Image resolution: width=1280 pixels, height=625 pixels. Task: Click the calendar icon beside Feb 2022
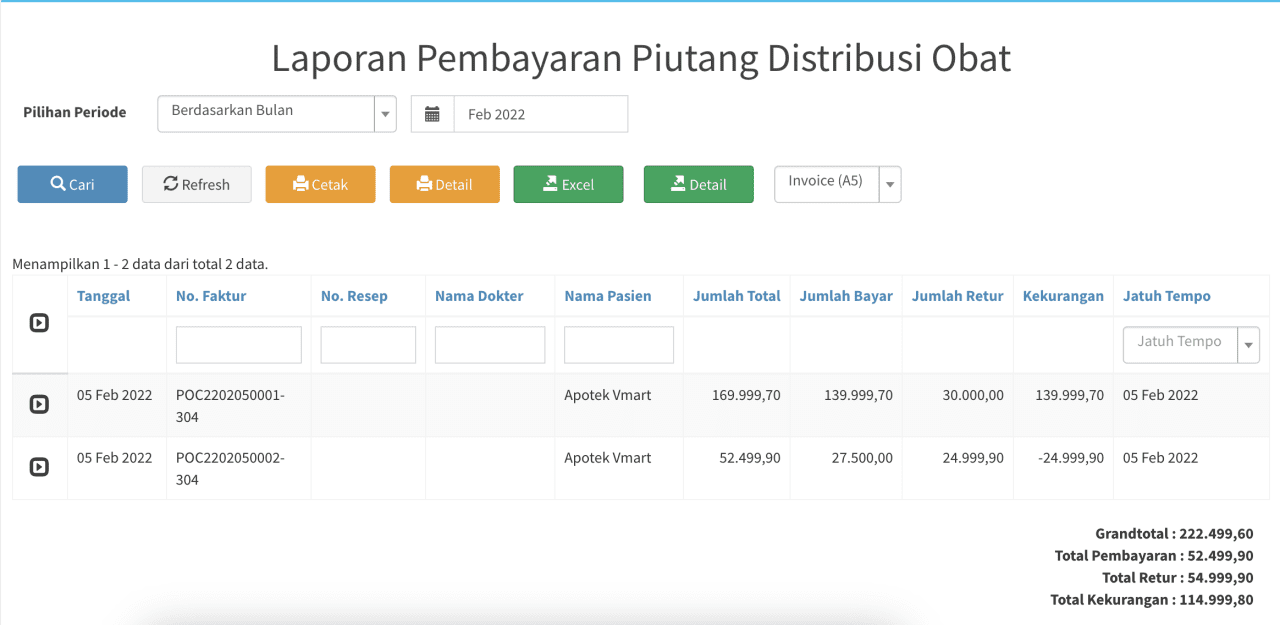coord(432,114)
